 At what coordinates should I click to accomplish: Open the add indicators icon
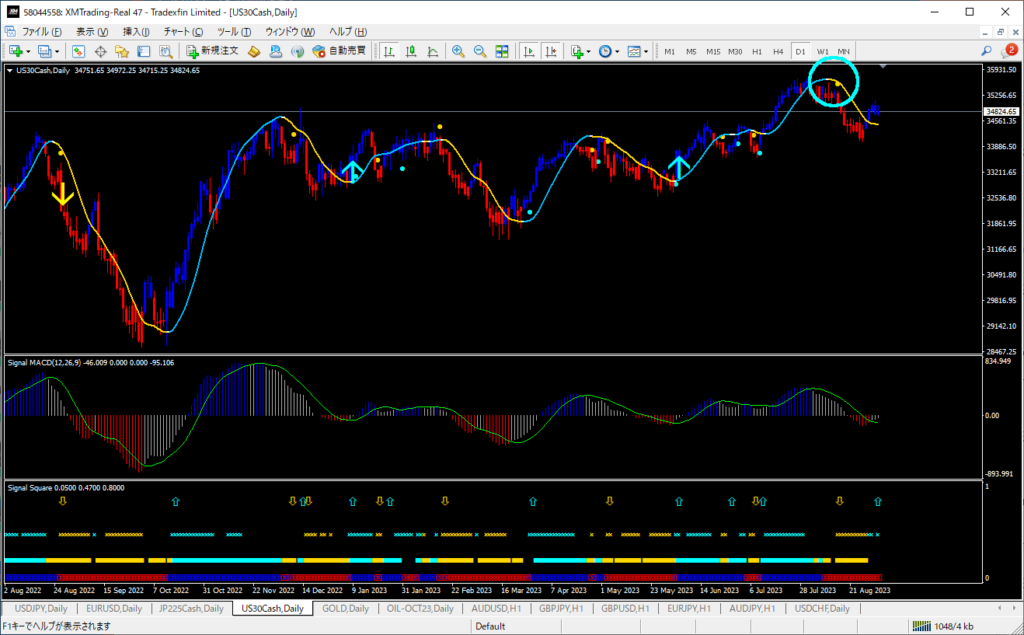coord(576,52)
